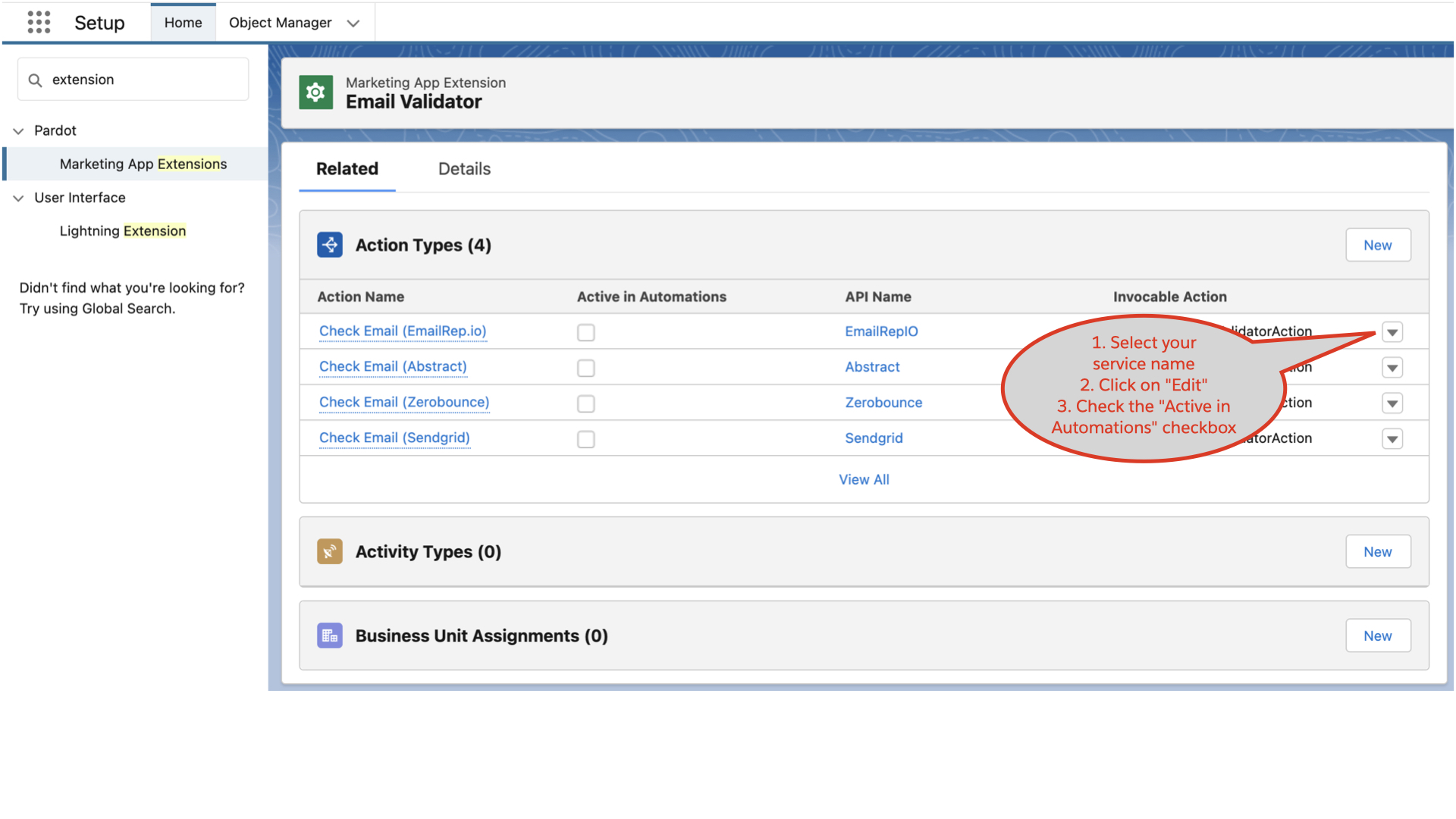Collapse the User Interface section

pos(18,198)
